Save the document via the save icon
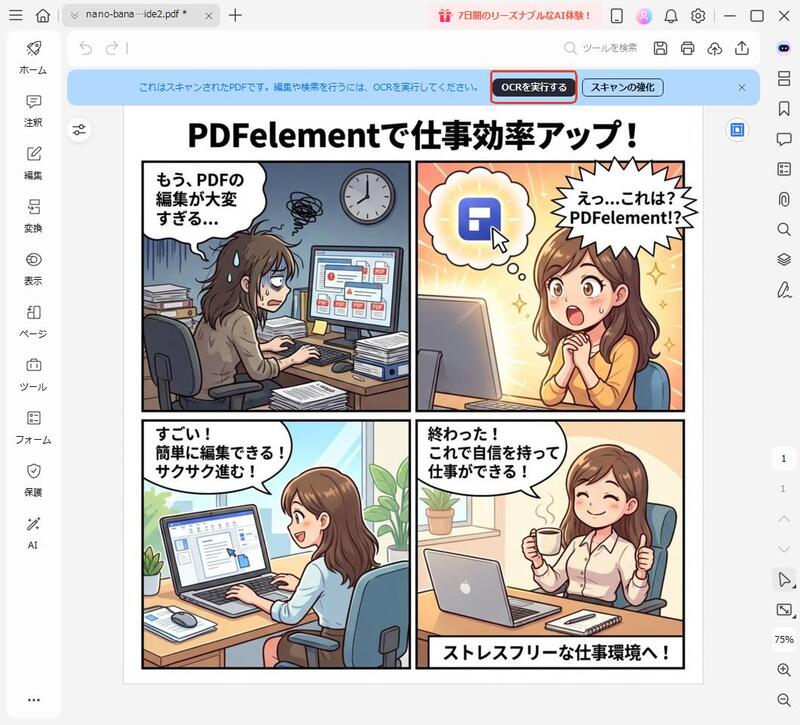 coord(660,46)
